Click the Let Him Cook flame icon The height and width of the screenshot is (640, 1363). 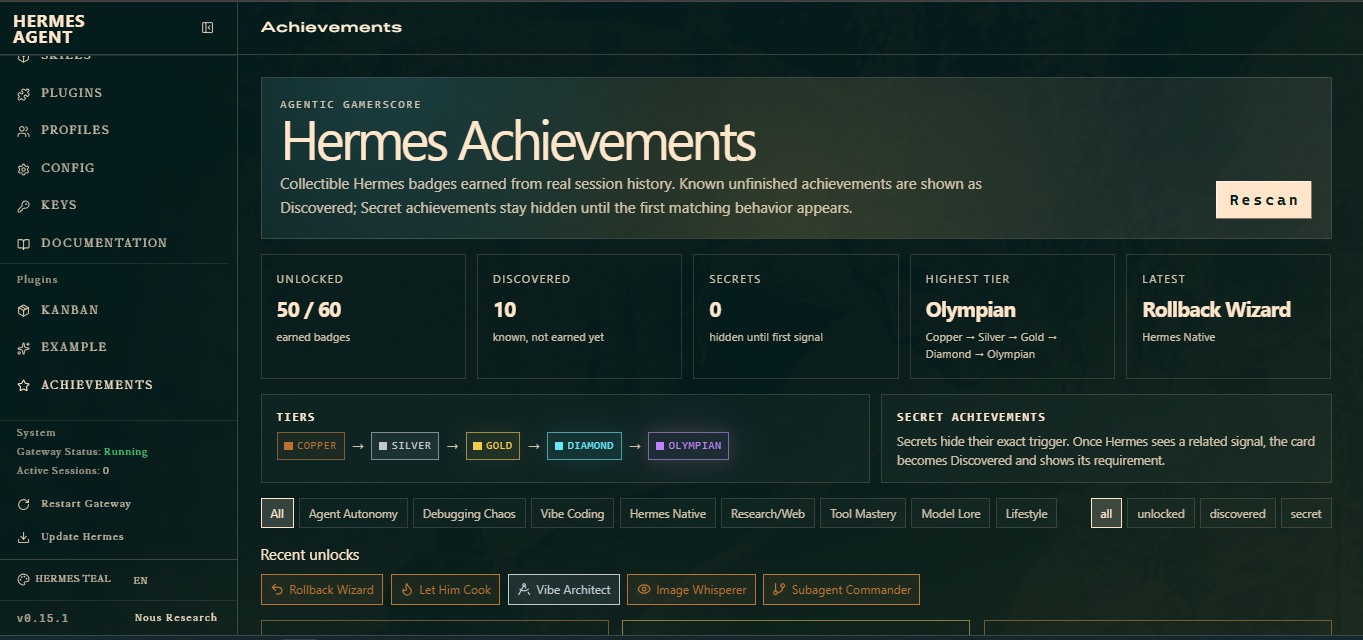point(407,590)
